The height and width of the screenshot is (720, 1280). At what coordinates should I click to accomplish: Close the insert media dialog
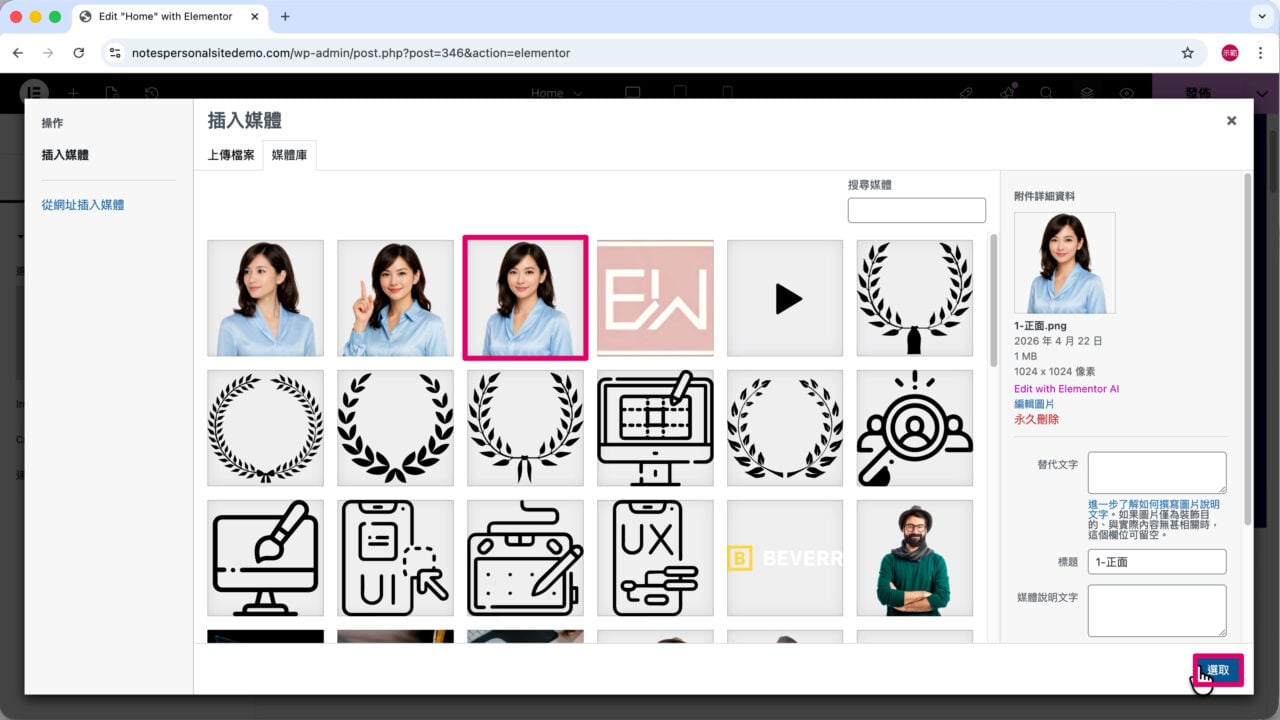(x=1231, y=120)
